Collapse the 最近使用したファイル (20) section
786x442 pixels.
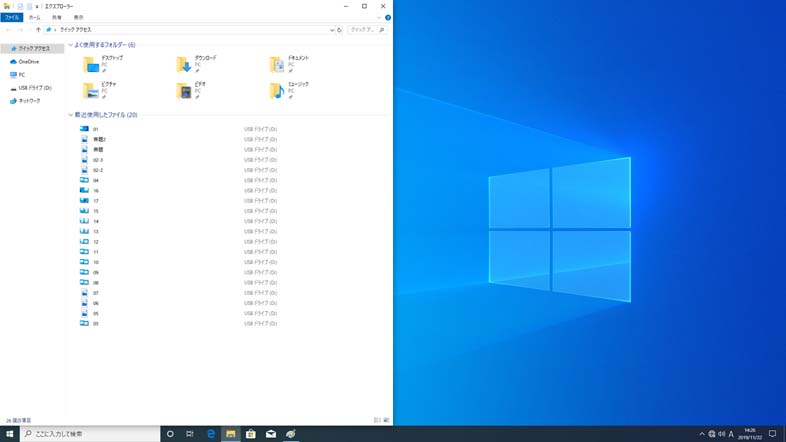tap(71, 115)
